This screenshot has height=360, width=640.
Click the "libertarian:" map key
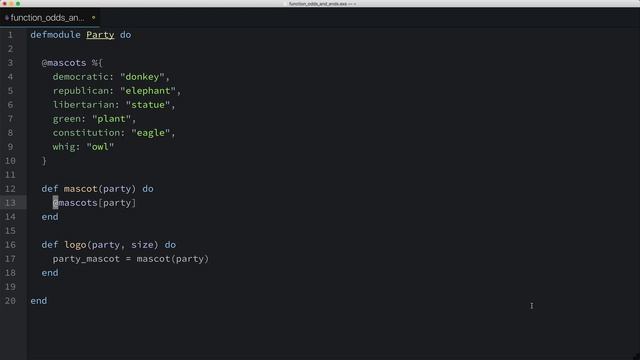pyautogui.click(x=86, y=105)
